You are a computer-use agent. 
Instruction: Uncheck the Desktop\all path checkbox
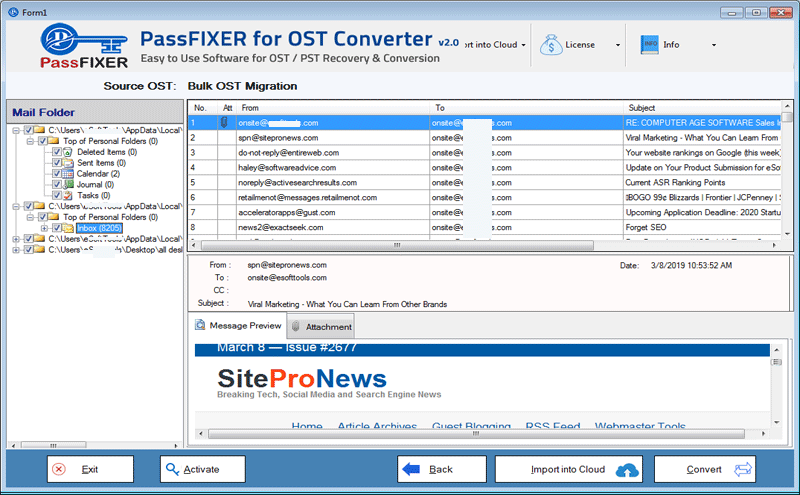(x=29, y=250)
